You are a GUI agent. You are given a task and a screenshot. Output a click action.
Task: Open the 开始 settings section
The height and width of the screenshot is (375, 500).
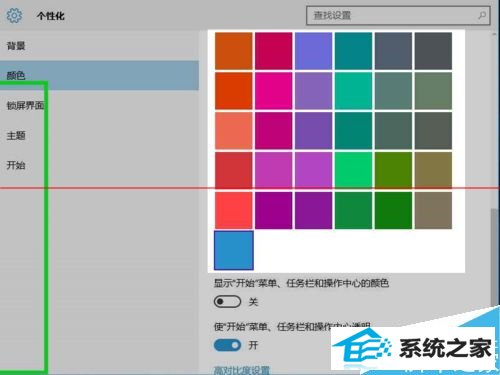tap(16, 165)
